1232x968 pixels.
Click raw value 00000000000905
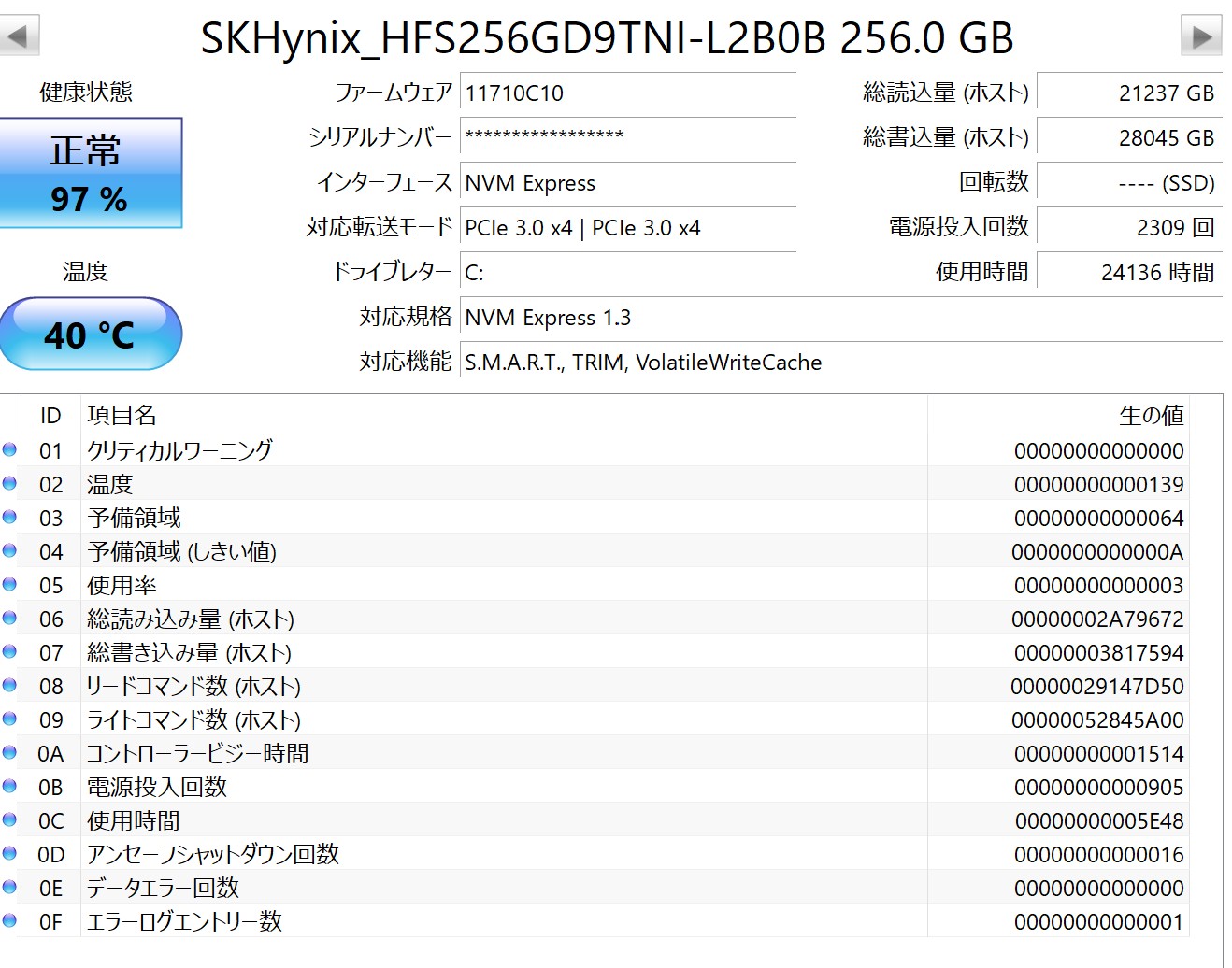tap(1099, 788)
